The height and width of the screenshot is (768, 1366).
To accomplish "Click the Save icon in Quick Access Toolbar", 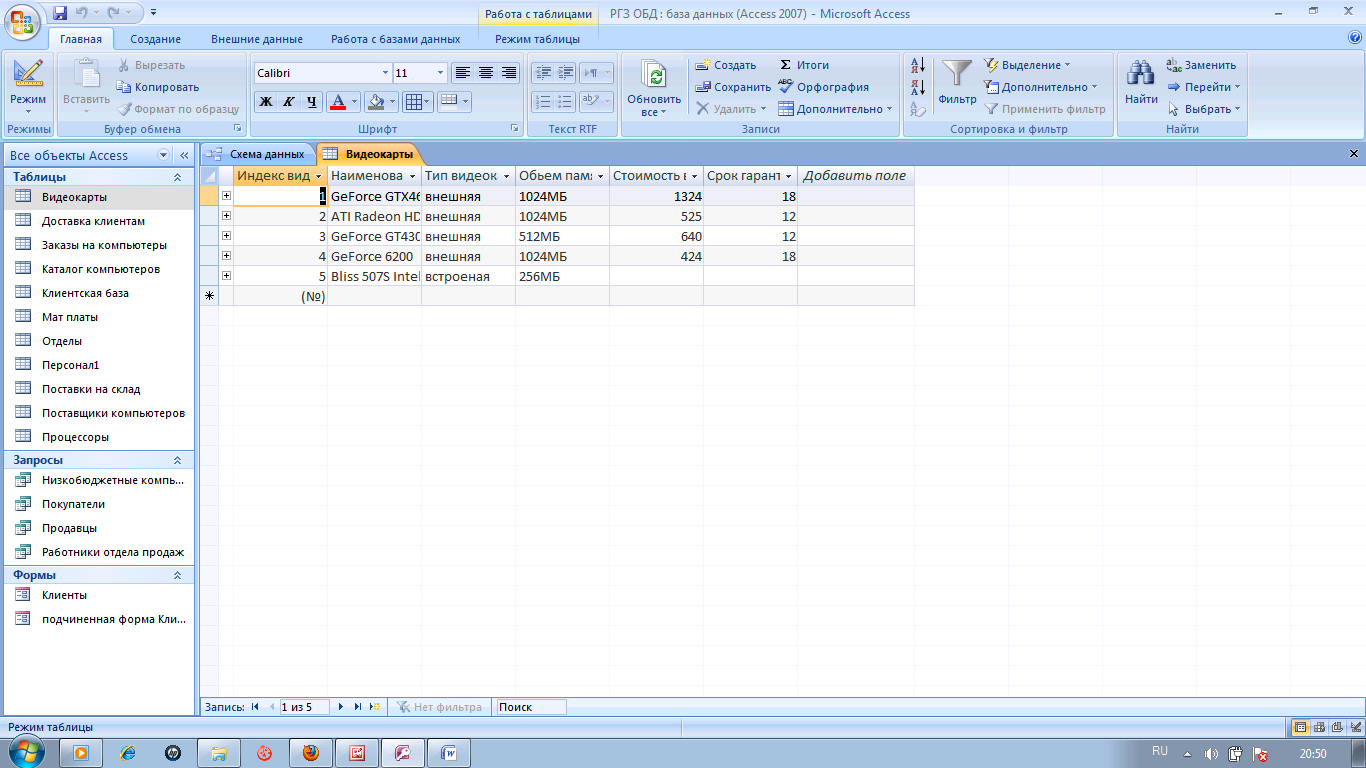I will point(60,13).
